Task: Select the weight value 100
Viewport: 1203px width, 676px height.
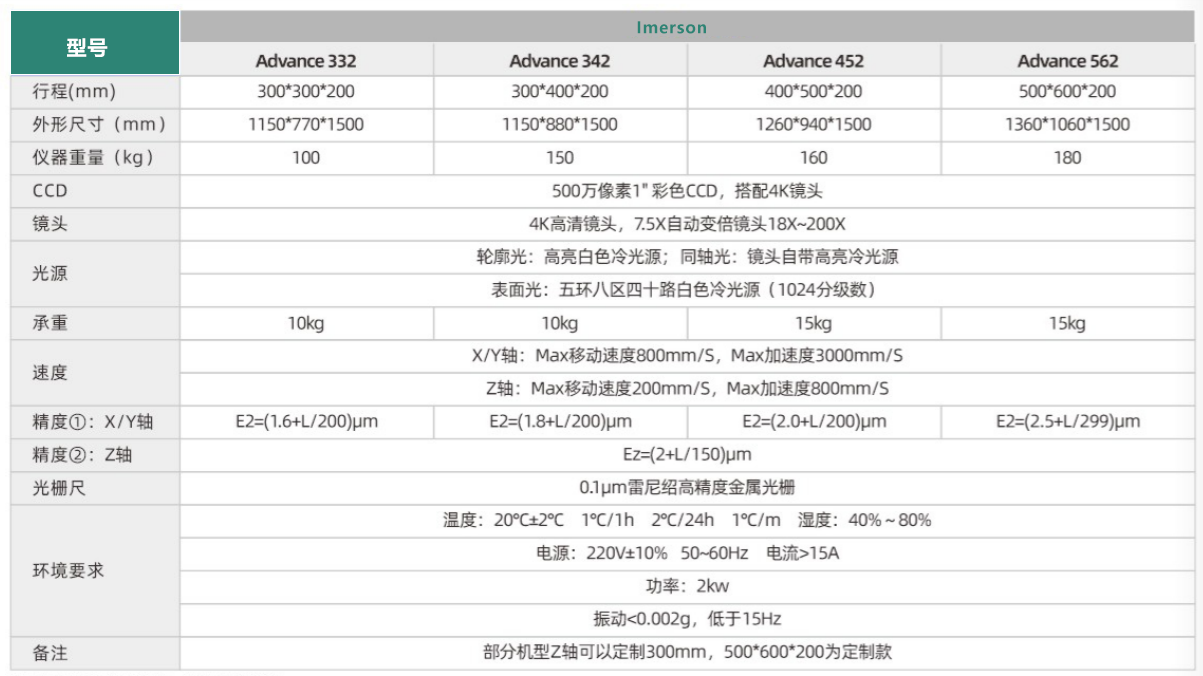Action: pyautogui.click(x=306, y=158)
